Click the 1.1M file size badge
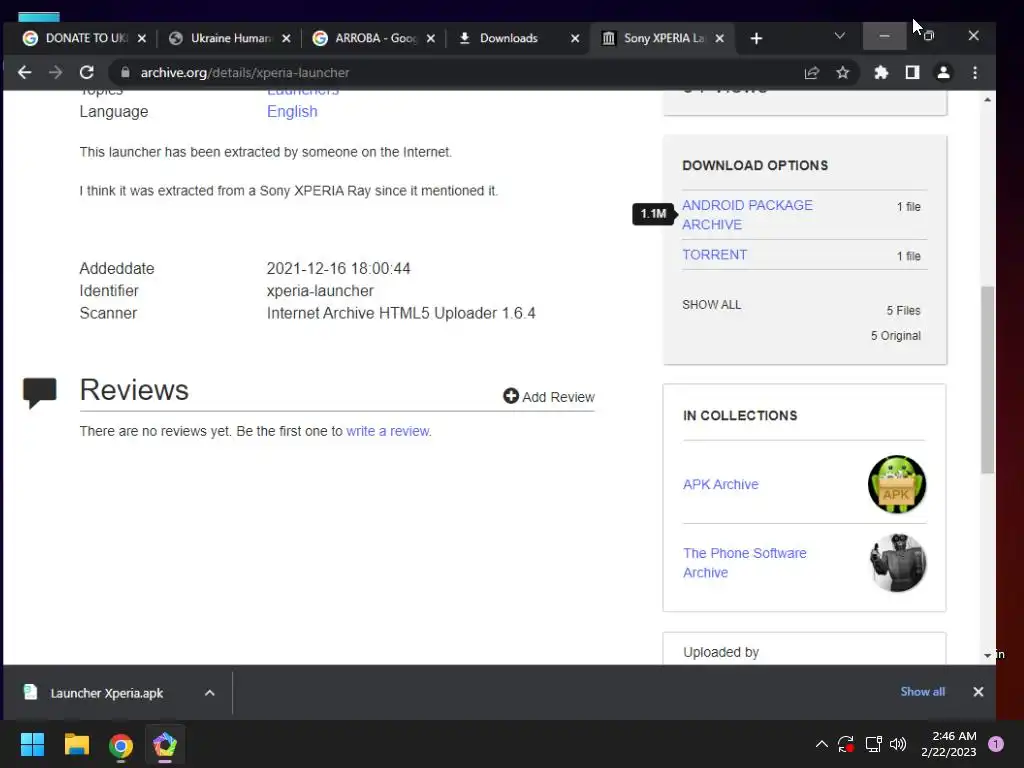 pyautogui.click(x=653, y=214)
